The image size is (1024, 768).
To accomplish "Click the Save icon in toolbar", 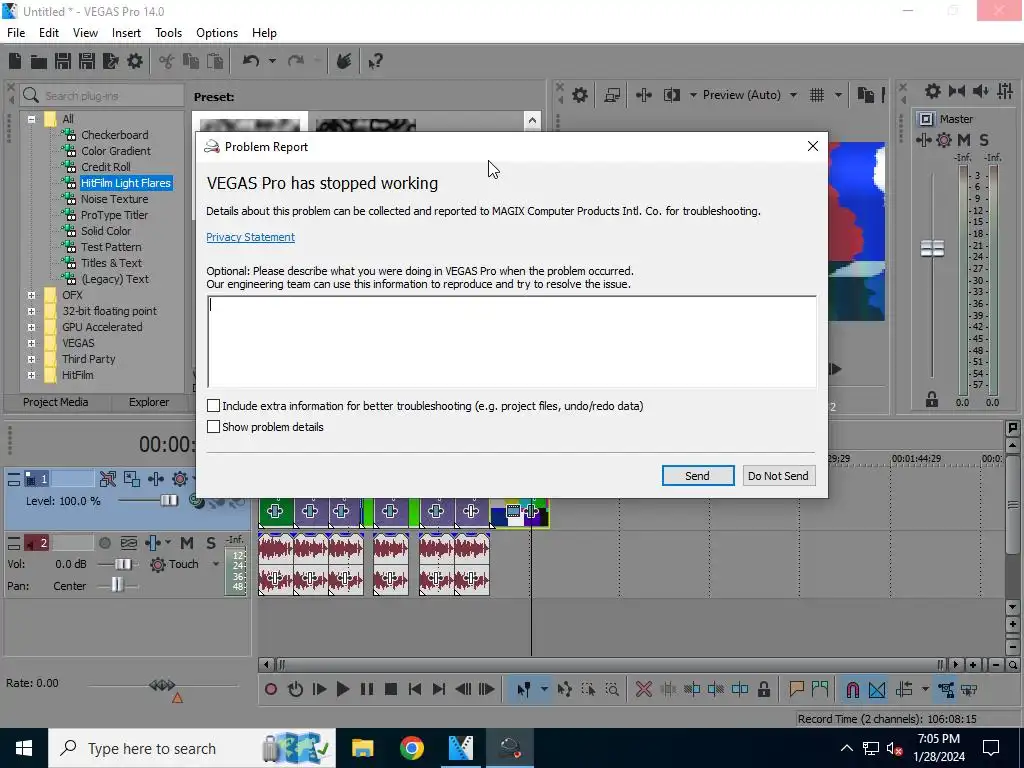I will (x=63, y=61).
